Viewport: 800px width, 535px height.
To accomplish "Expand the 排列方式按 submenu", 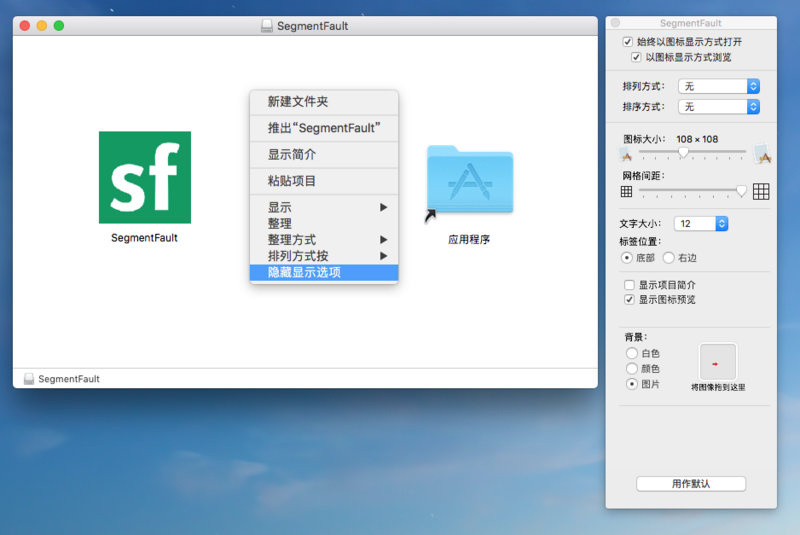I will [x=324, y=256].
